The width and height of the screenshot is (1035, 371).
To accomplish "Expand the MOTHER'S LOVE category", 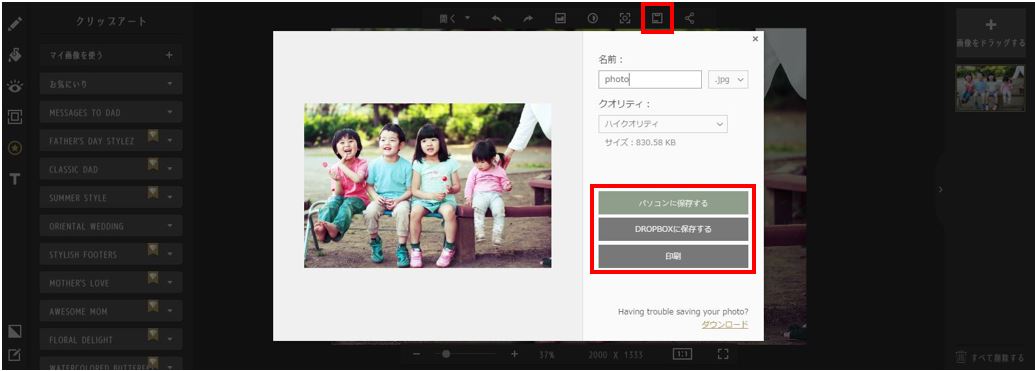I will coord(170,283).
